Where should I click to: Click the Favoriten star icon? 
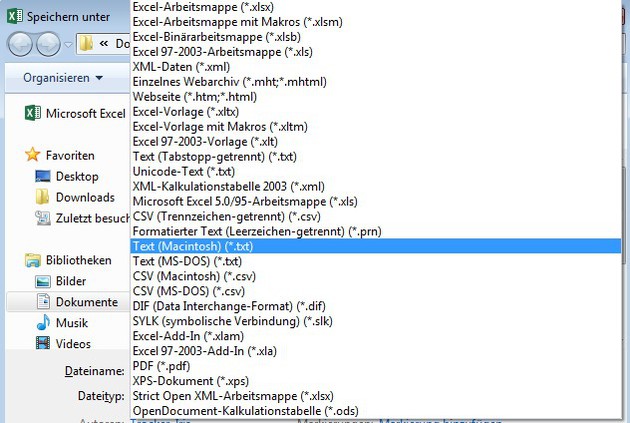(33, 155)
